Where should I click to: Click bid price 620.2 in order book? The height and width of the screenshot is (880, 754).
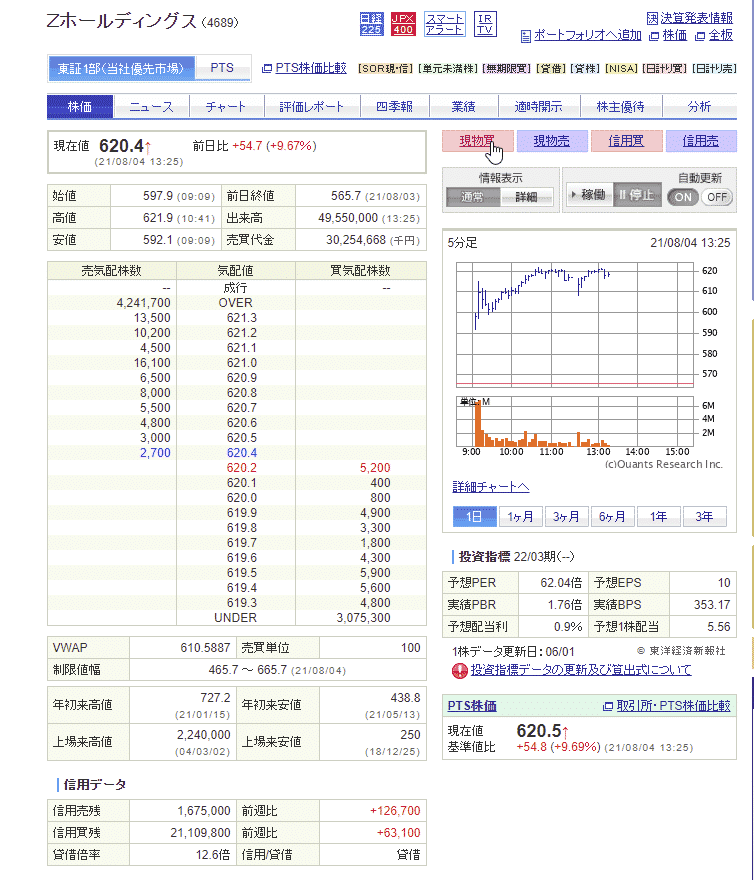(241, 468)
